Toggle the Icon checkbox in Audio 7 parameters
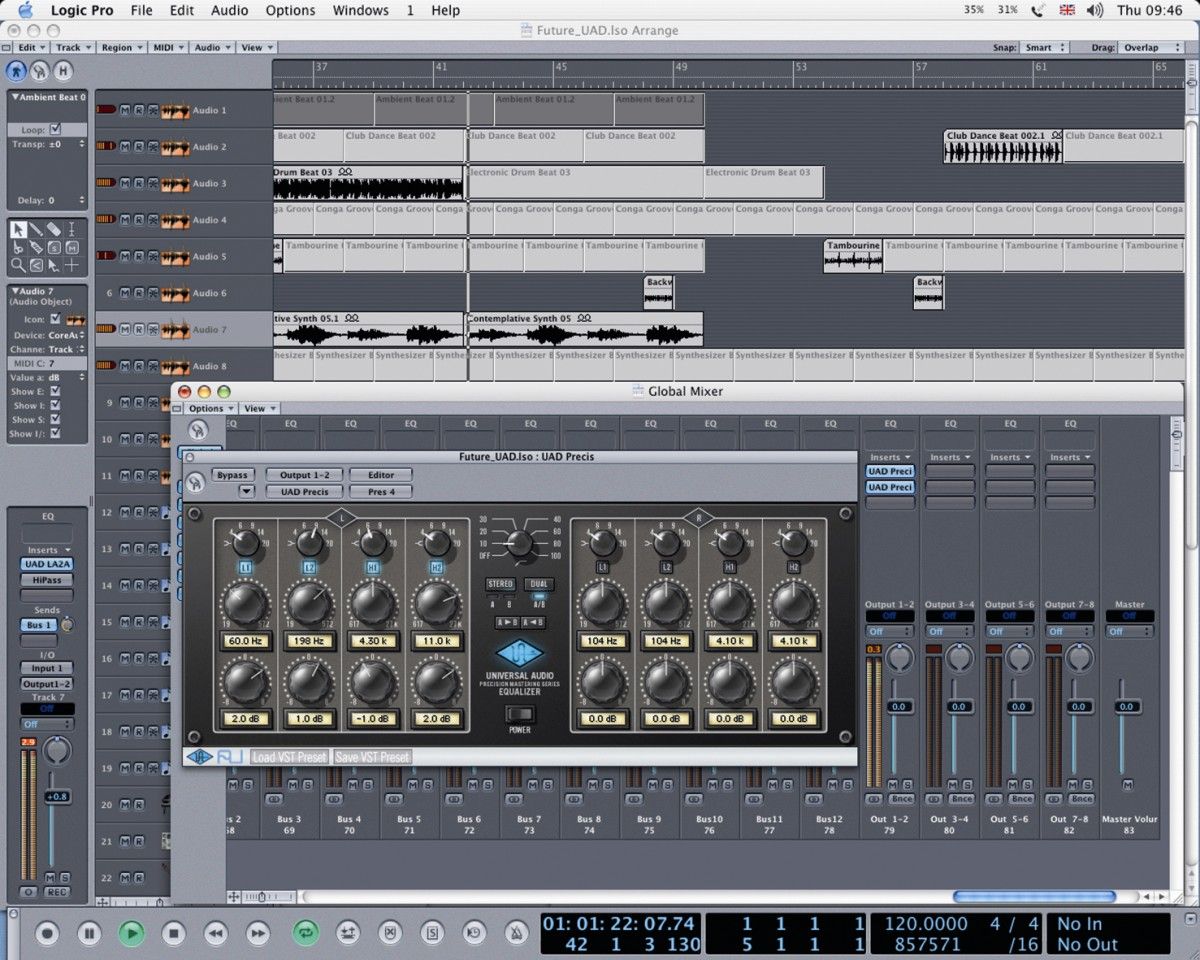 pos(55,319)
